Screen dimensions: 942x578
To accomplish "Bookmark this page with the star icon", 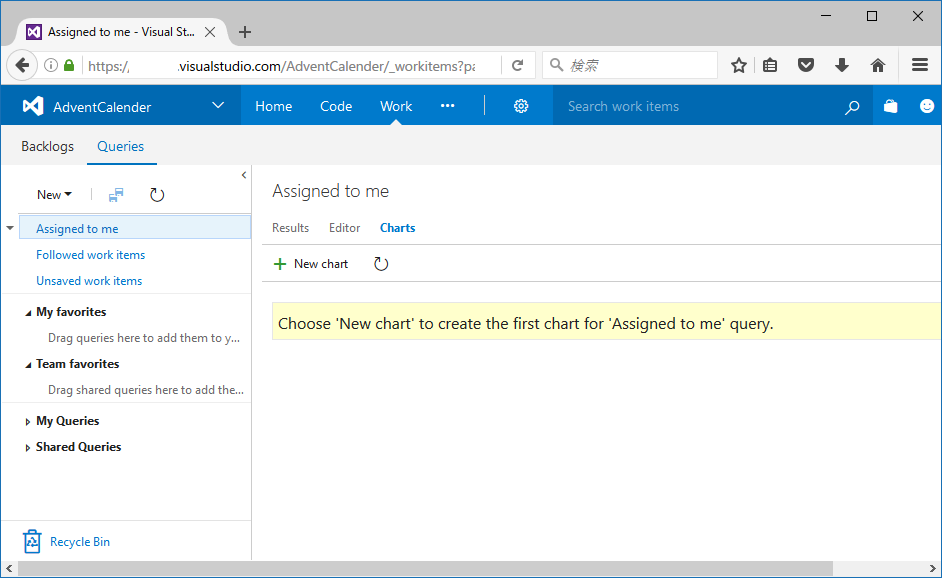I will click(739, 65).
